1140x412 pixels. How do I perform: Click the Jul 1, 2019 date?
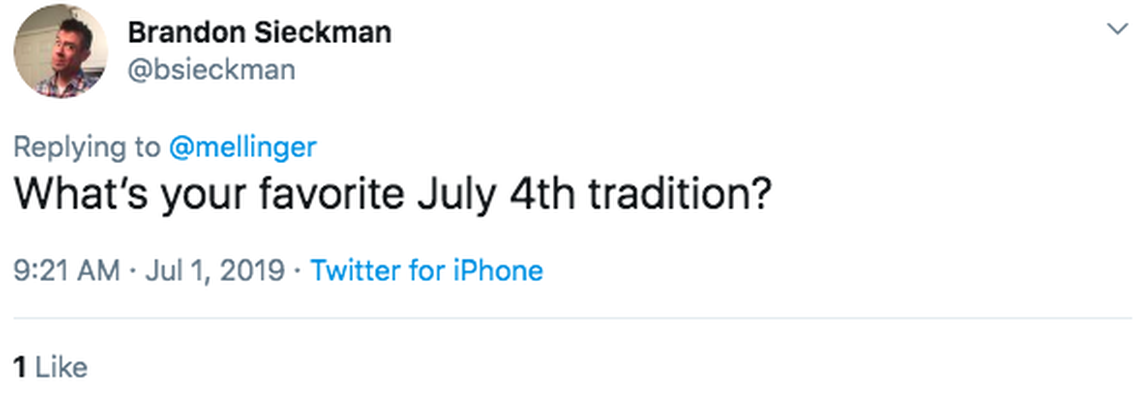pos(215,270)
